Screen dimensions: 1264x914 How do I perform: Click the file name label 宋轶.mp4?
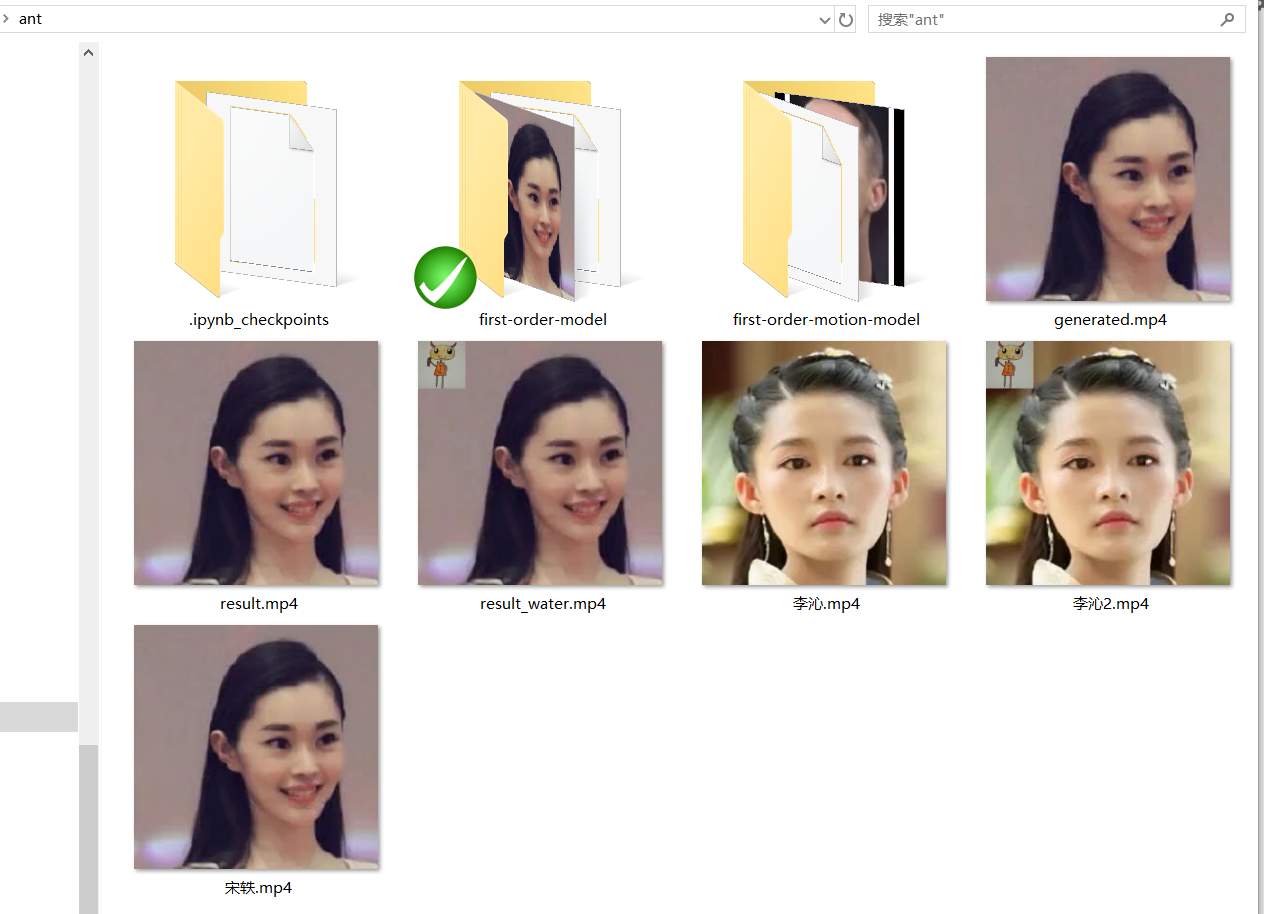(x=258, y=888)
